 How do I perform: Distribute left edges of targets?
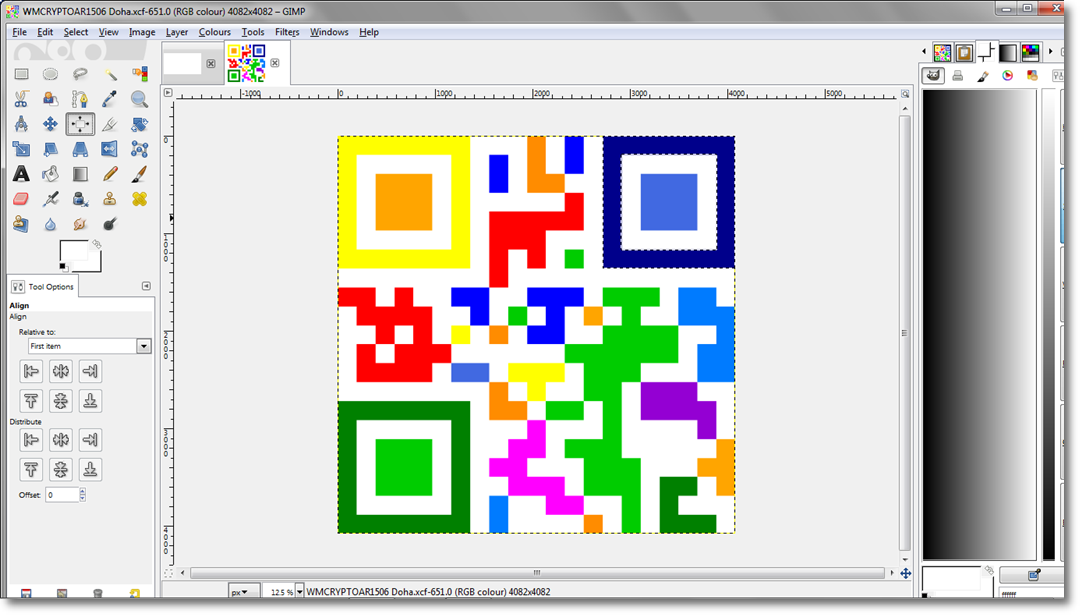[31, 439]
